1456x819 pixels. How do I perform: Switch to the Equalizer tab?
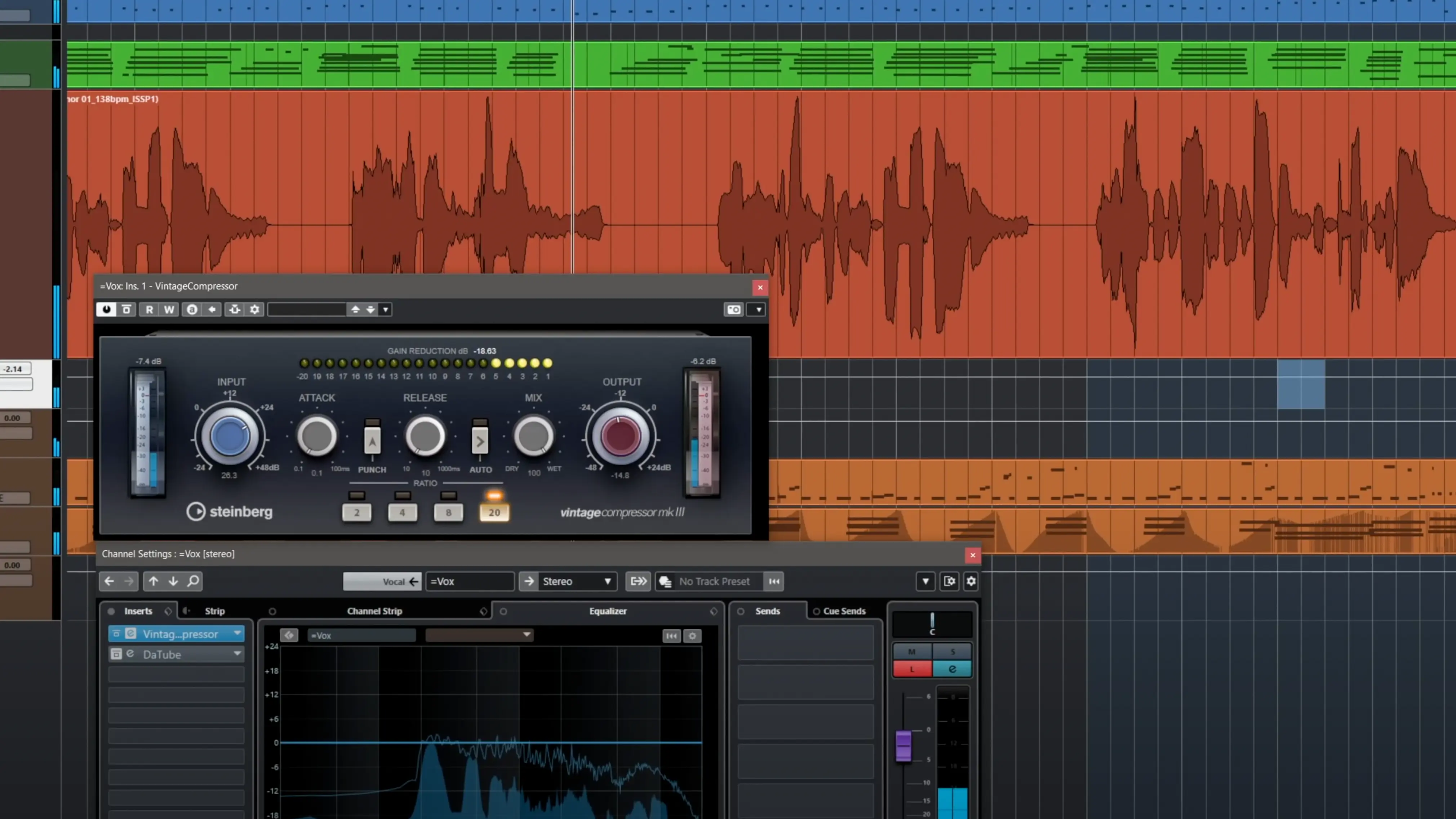click(608, 610)
